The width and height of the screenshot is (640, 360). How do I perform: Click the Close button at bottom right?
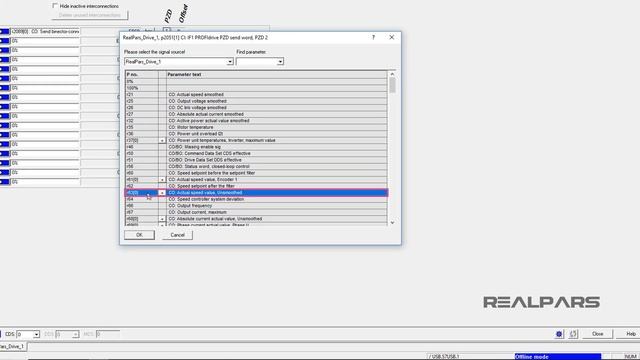point(598,334)
